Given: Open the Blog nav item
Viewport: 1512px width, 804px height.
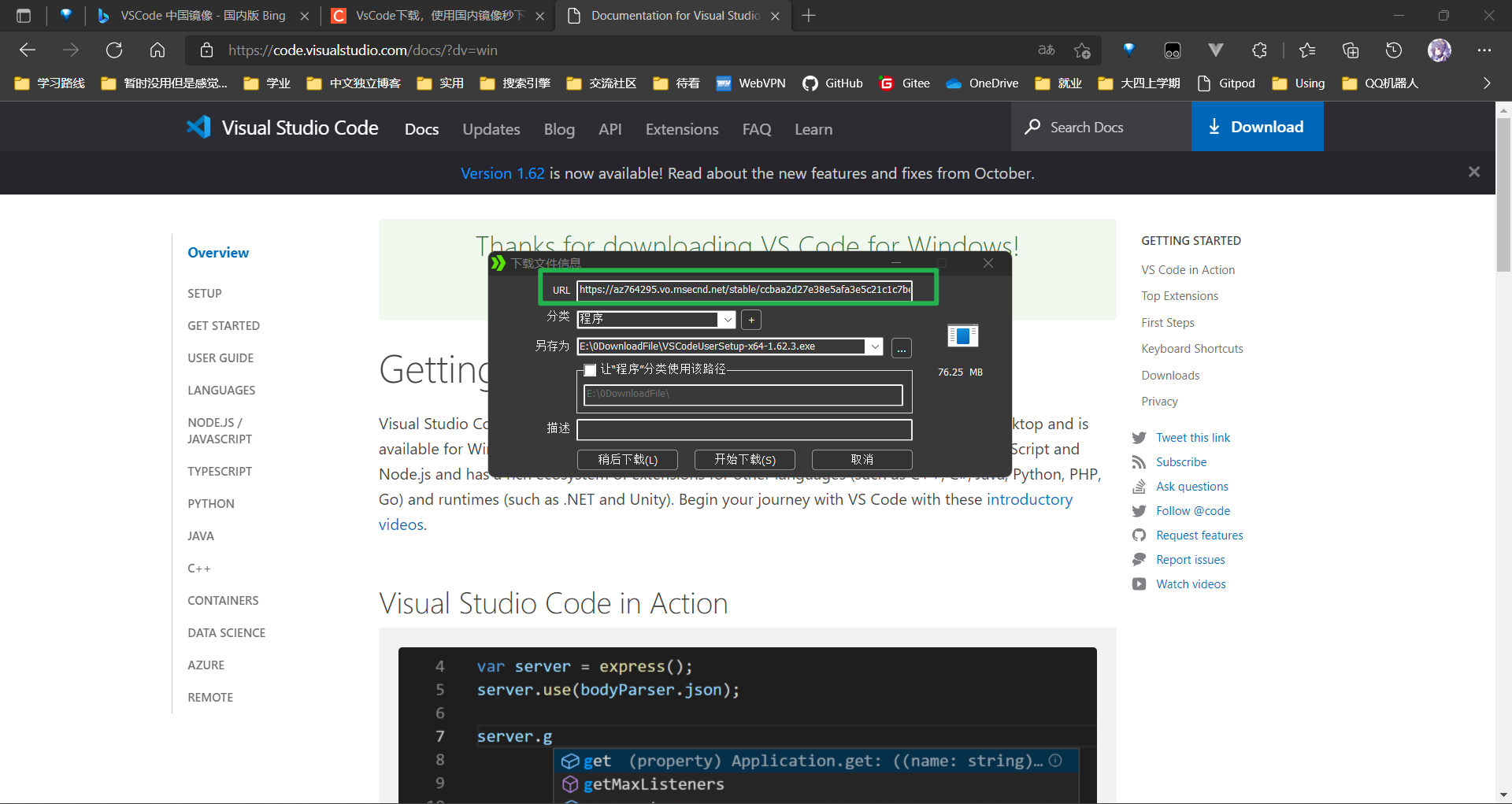Looking at the screenshot, I should (x=559, y=129).
